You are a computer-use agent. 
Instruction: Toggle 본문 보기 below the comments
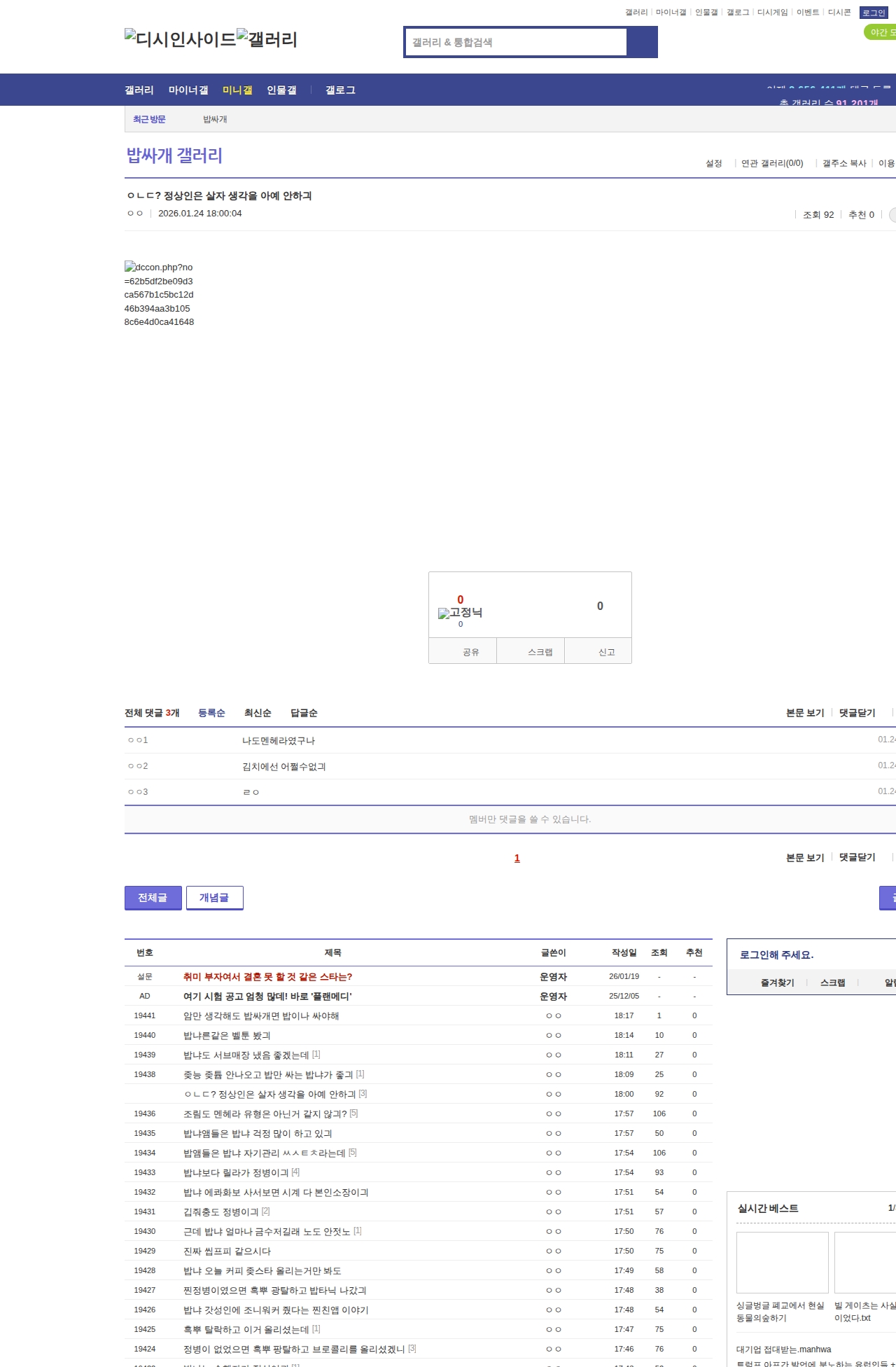click(804, 857)
